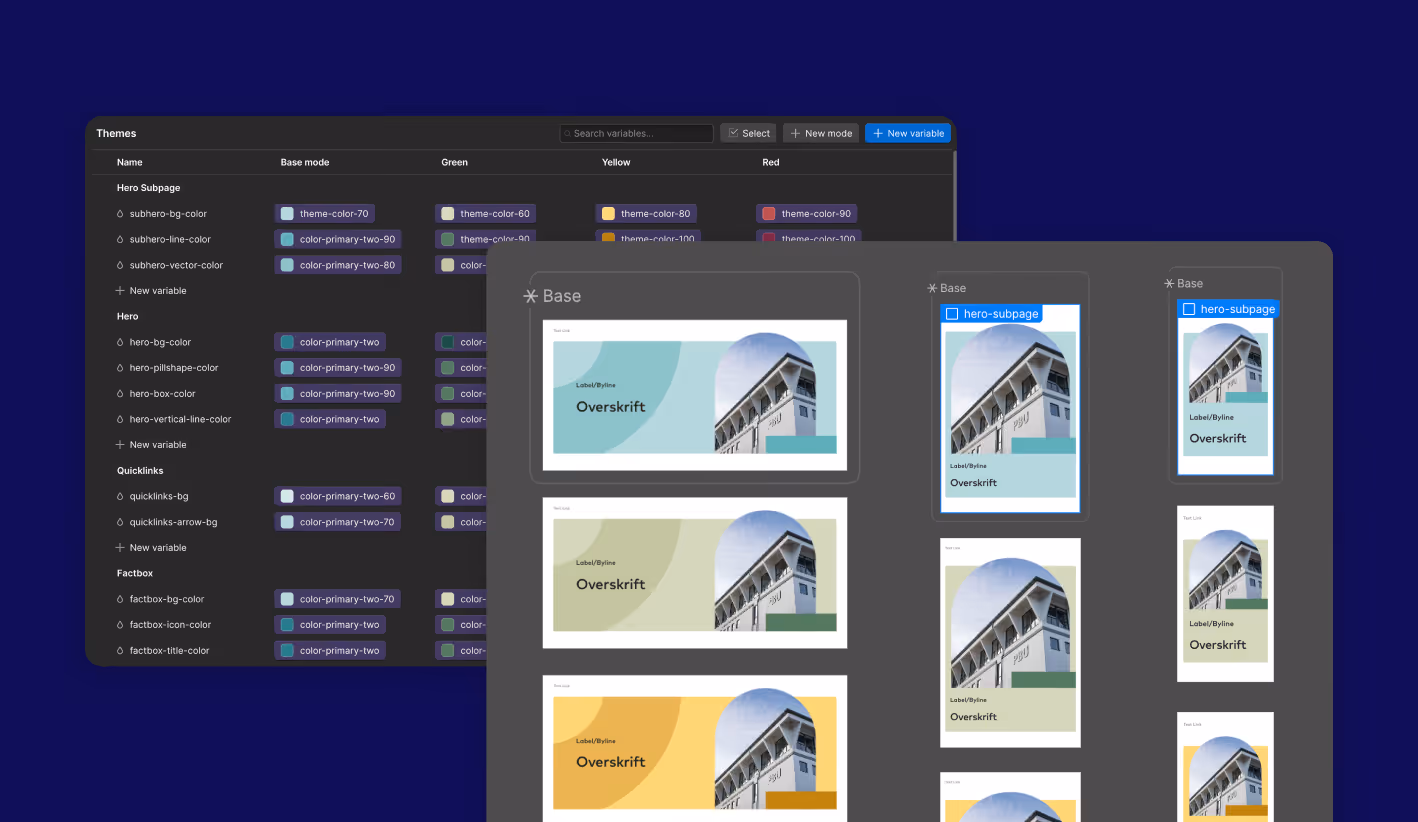
Task: Click the drop icon beside hero-pillshape-color
Action: [120, 368]
